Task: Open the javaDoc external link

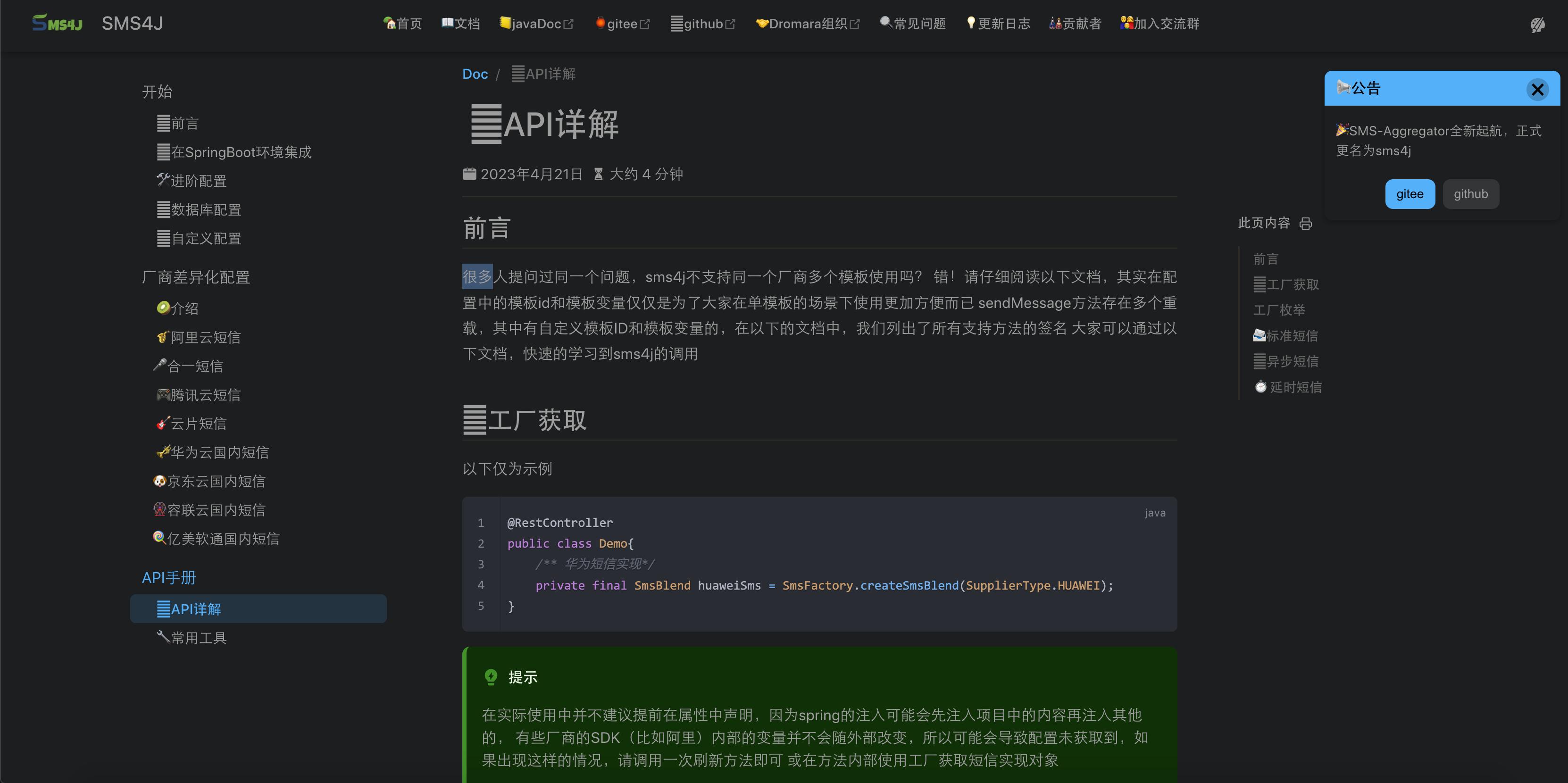Action: point(536,24)
